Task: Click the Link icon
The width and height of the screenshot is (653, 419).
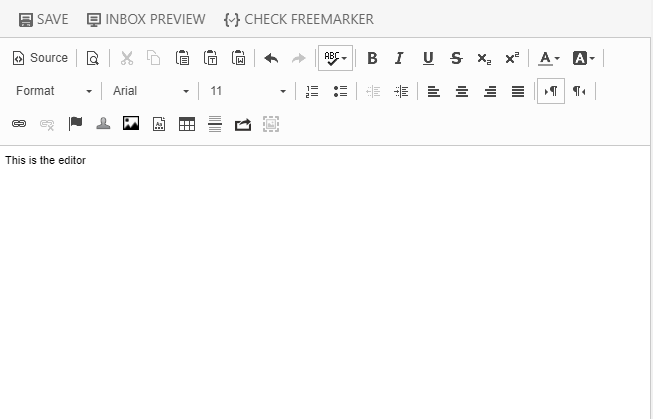Action: (18, 124)
